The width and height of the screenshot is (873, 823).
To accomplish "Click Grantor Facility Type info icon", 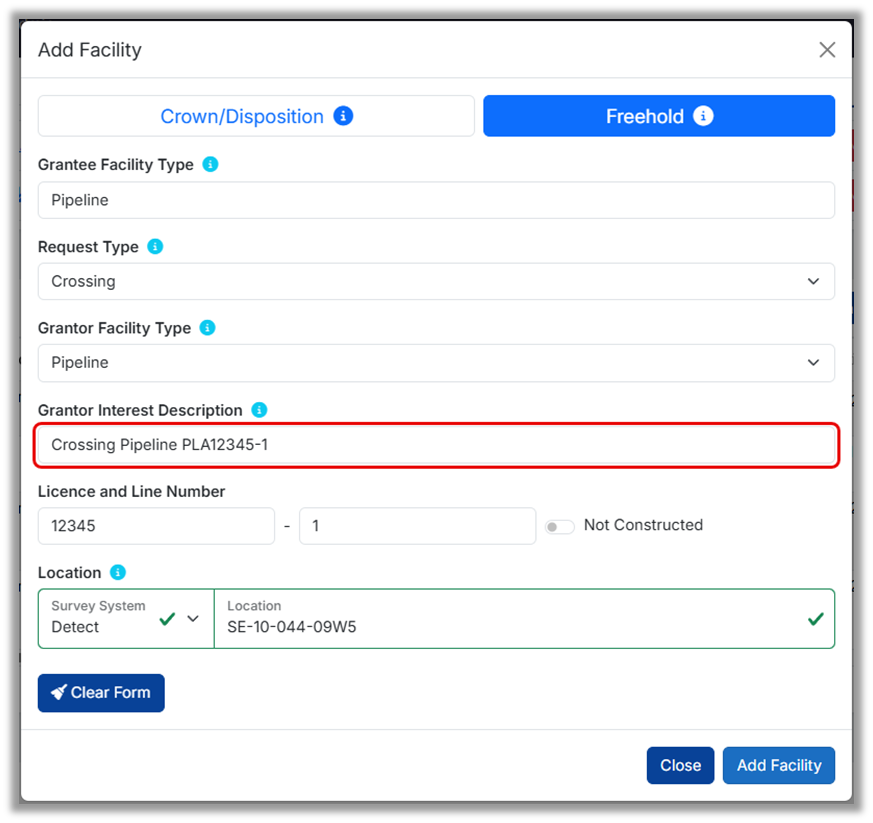I will 207,327.
